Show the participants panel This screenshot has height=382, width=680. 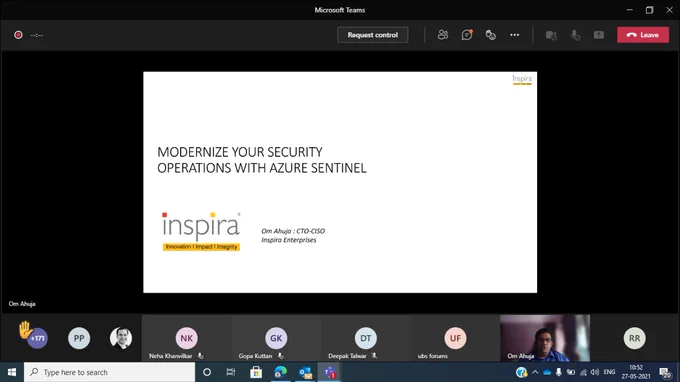point(443,35)
